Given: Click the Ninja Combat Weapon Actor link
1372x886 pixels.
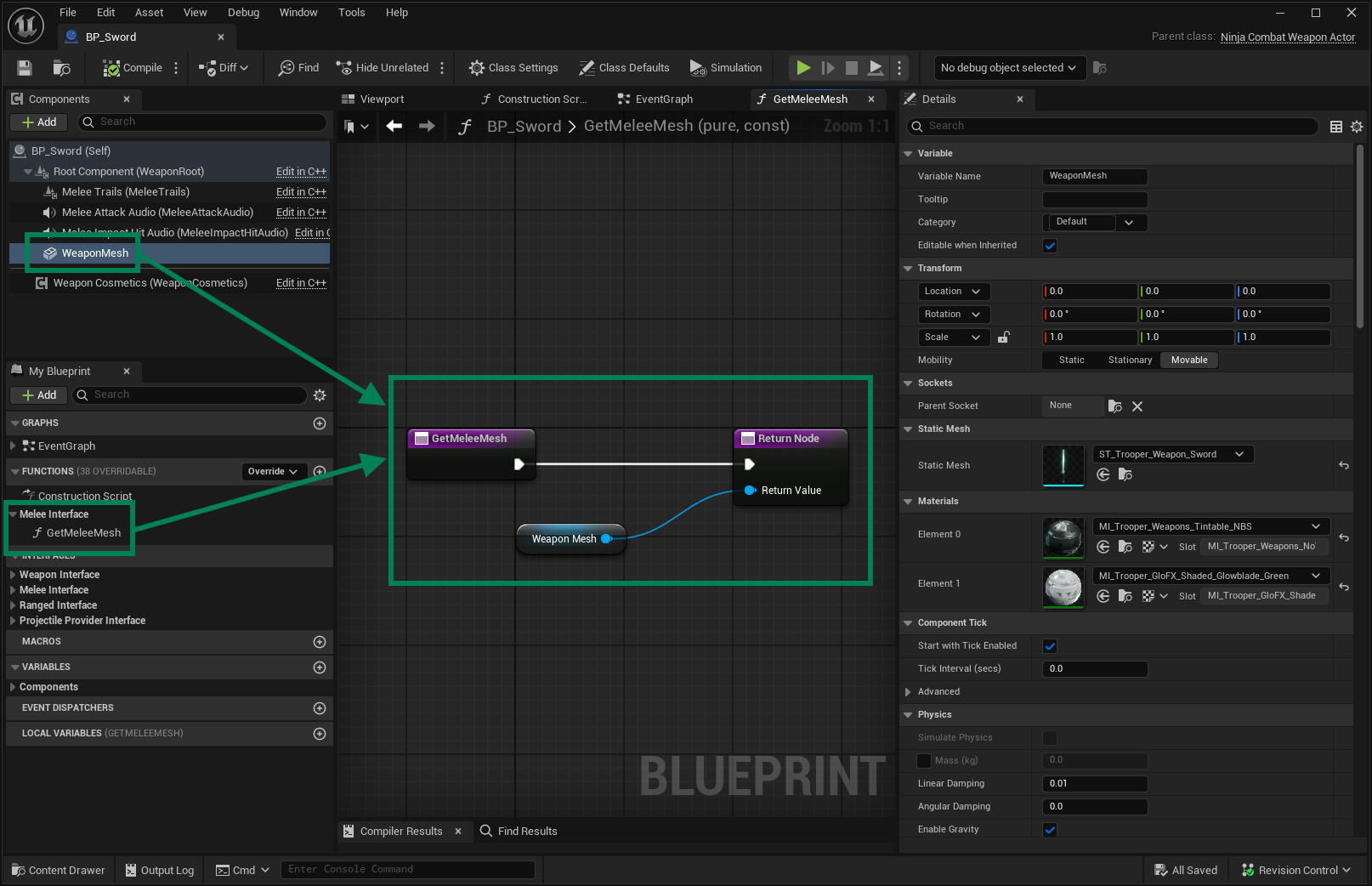Looking at the screenshot, I should [x=1287, y=37].
